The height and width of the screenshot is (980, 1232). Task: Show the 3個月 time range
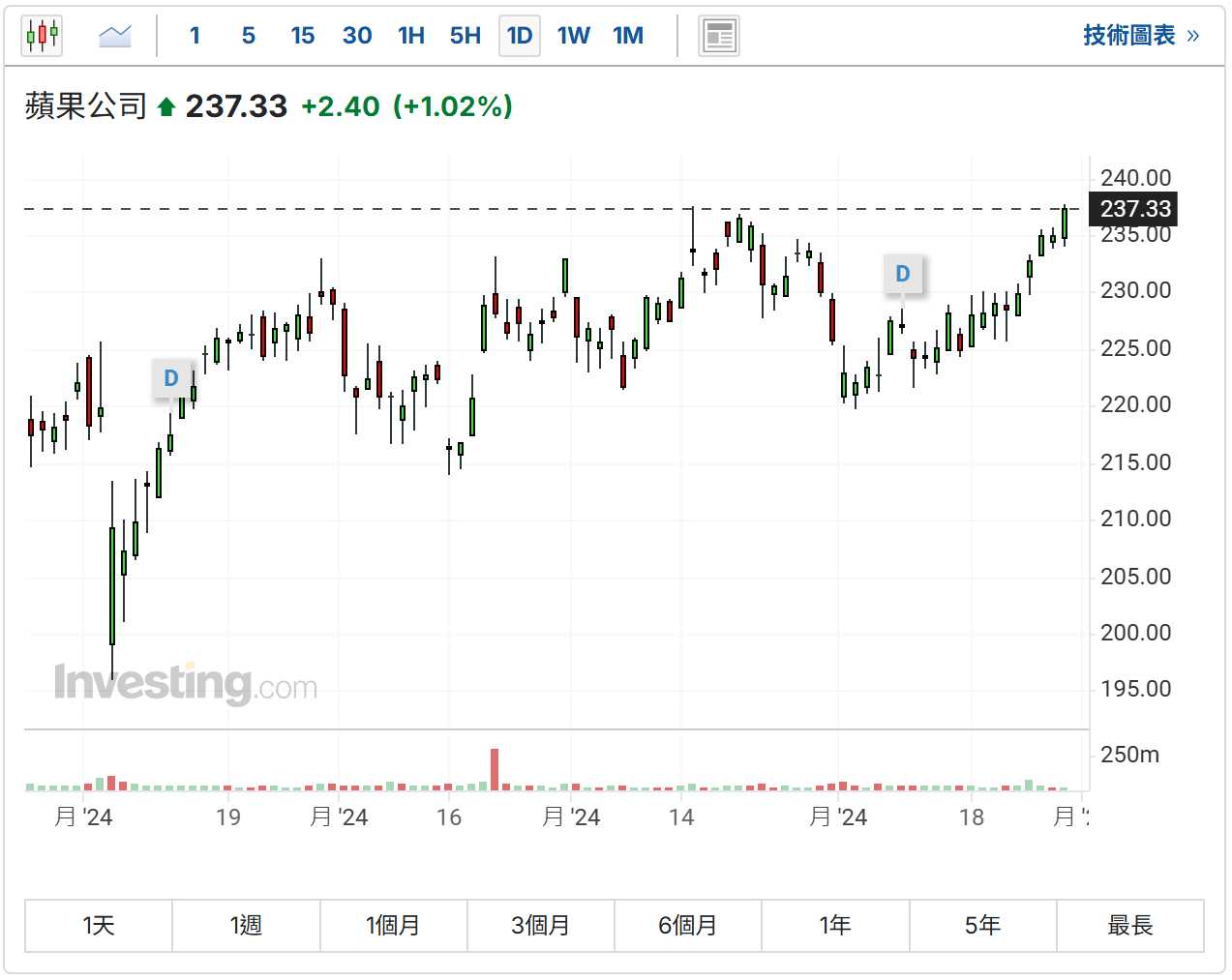(x=541, y=926)
